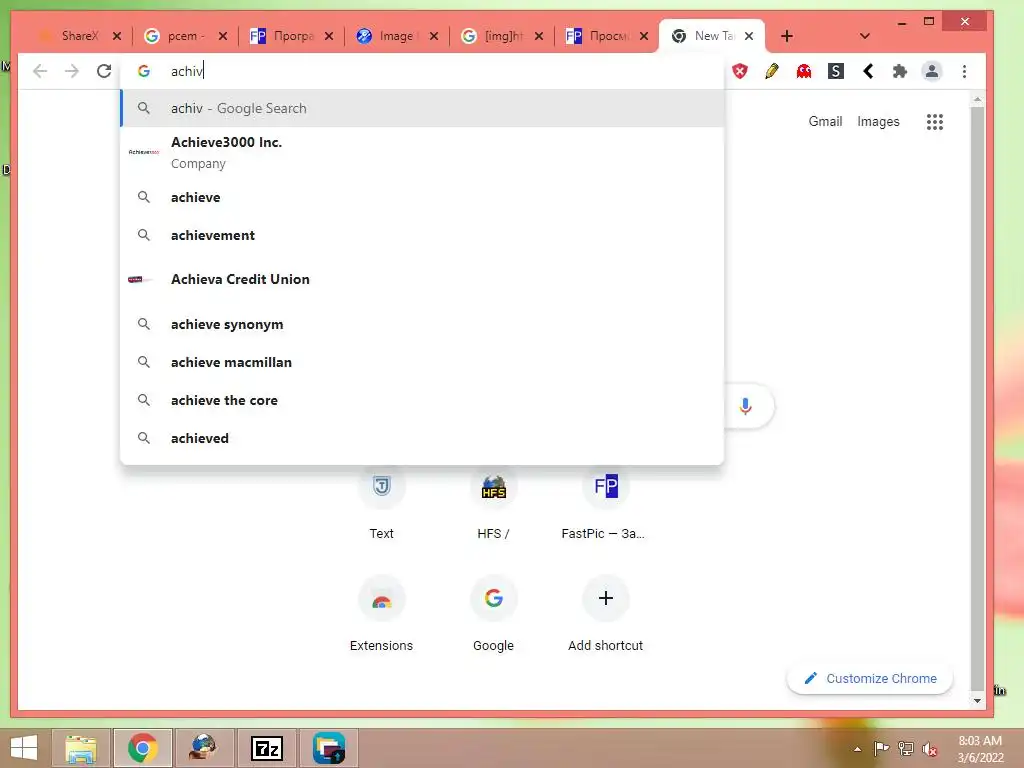
Task: Open the Google apps grid
Action: pyautogui.click(x=935, y=121)
